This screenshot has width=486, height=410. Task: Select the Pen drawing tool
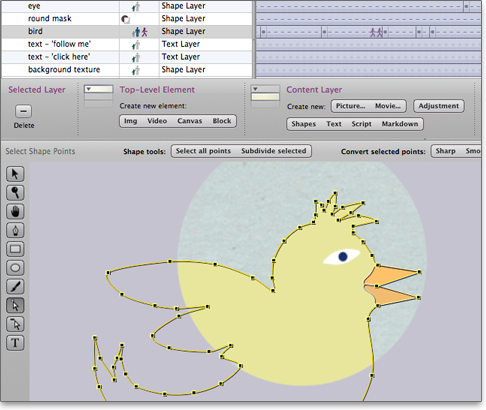click(15, 230)
